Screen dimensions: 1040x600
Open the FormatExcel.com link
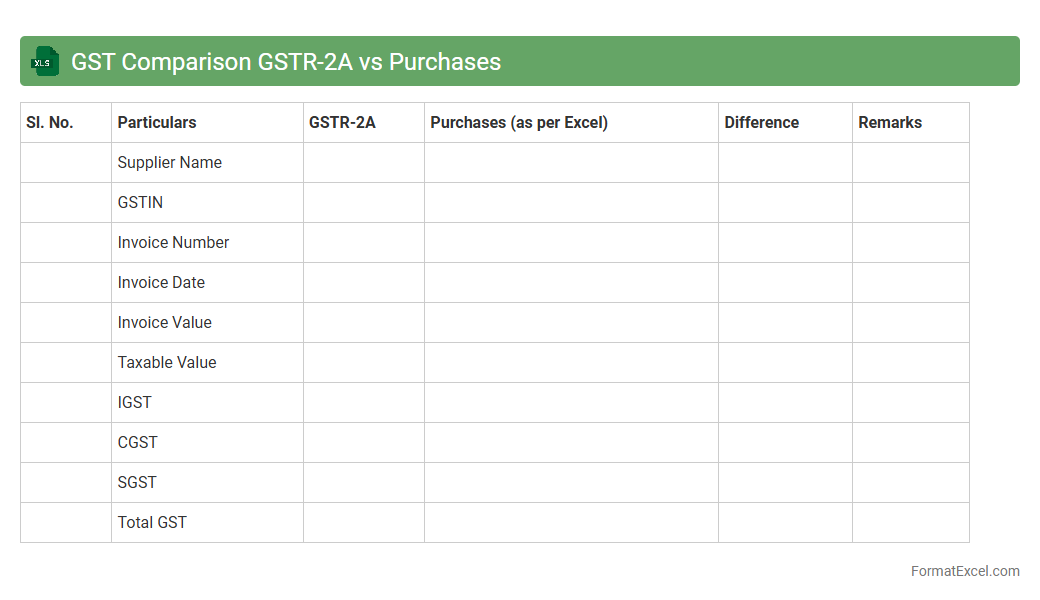964,571
